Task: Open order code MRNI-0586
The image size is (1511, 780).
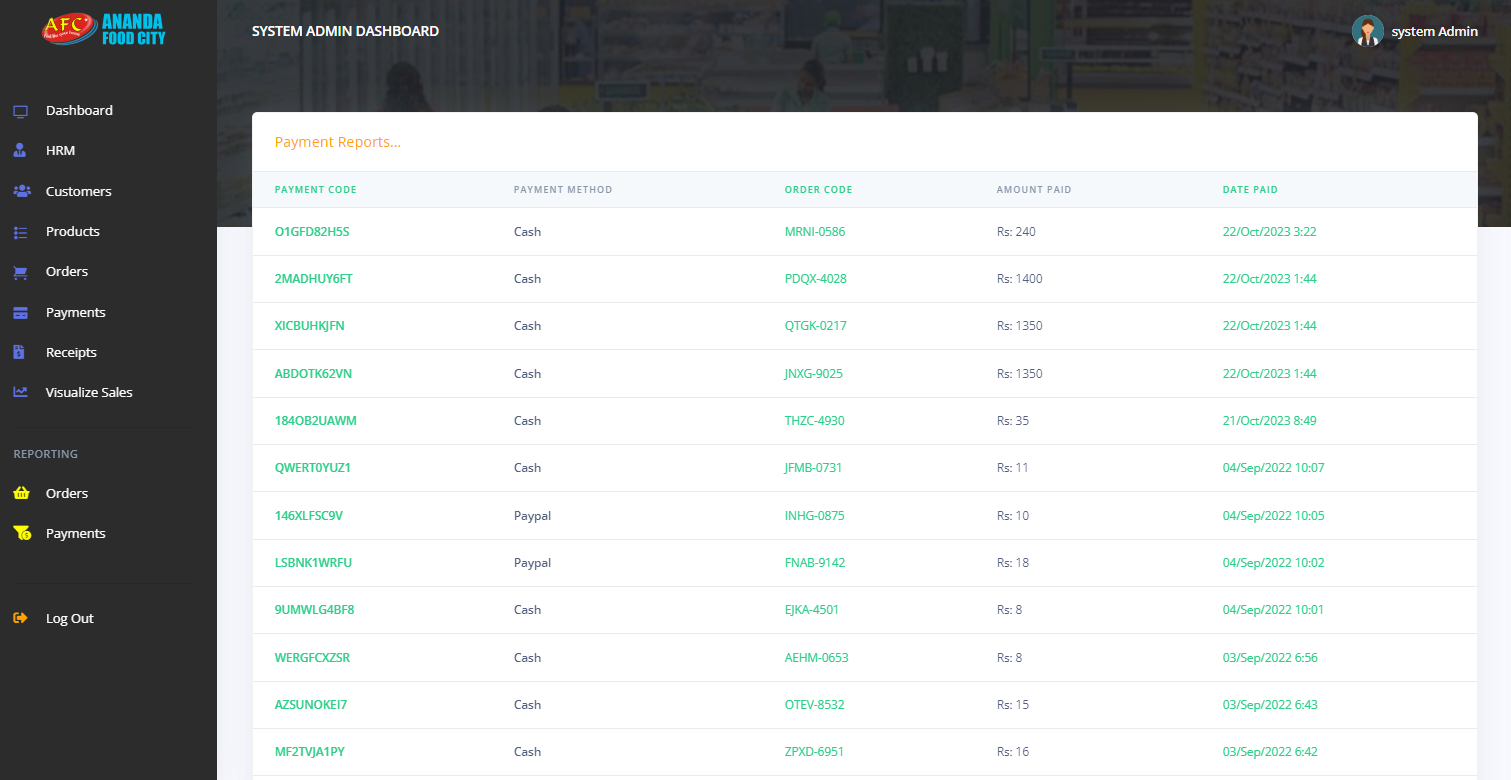Action: [x=816, y=231]
